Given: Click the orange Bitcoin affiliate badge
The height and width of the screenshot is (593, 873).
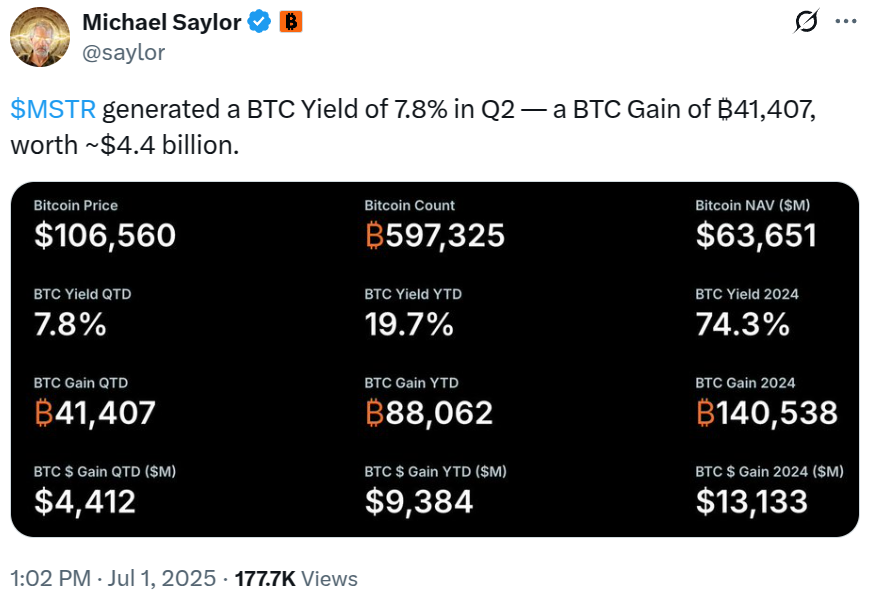Looking at the screenshot, I should pos(290,22).
